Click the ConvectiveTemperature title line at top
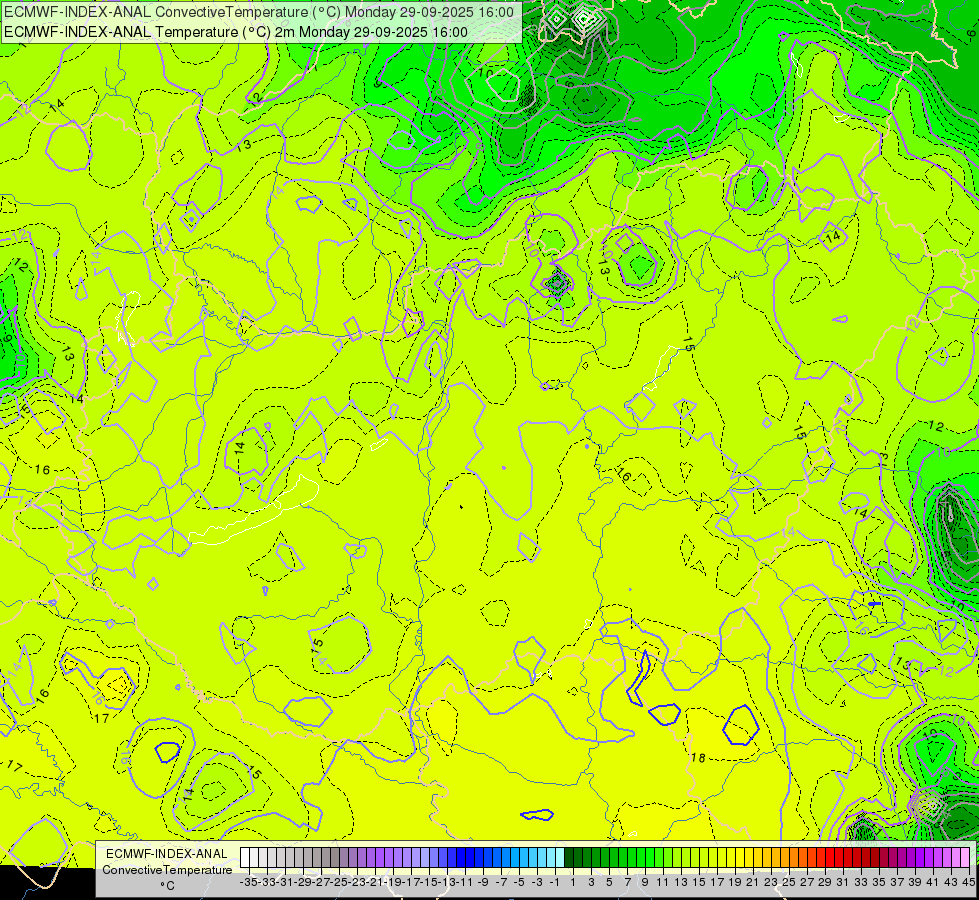This screenshot has height=900, width=979. (x=259, y=12)
